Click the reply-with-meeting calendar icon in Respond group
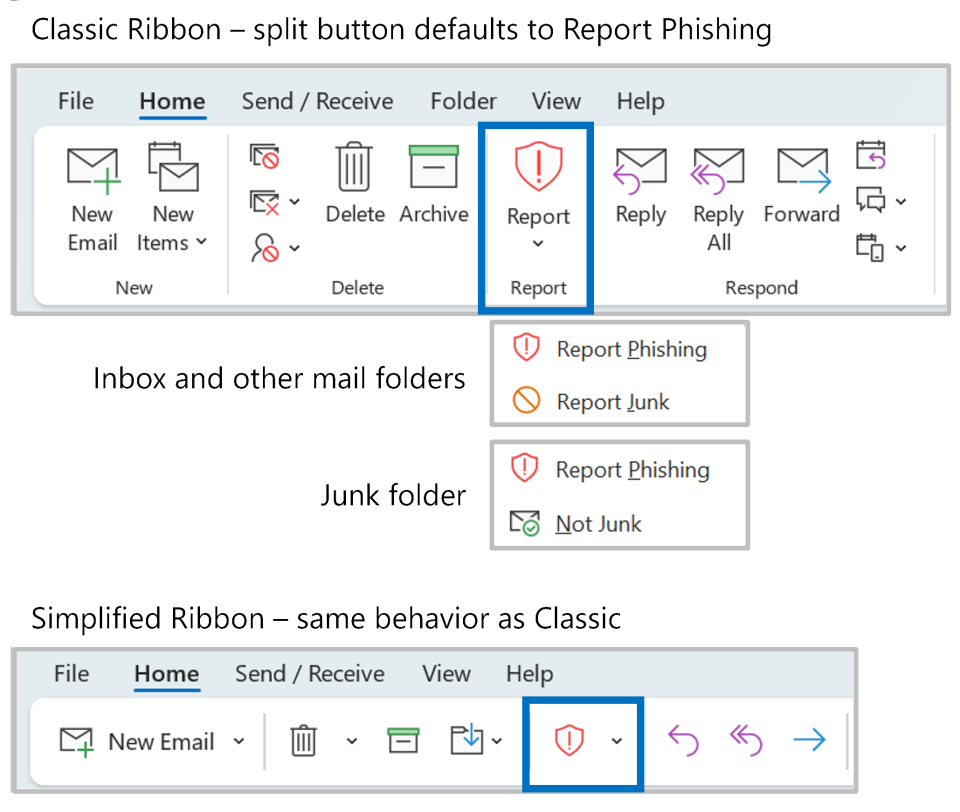This screenshot has width=960, height=812. (871, 156)
